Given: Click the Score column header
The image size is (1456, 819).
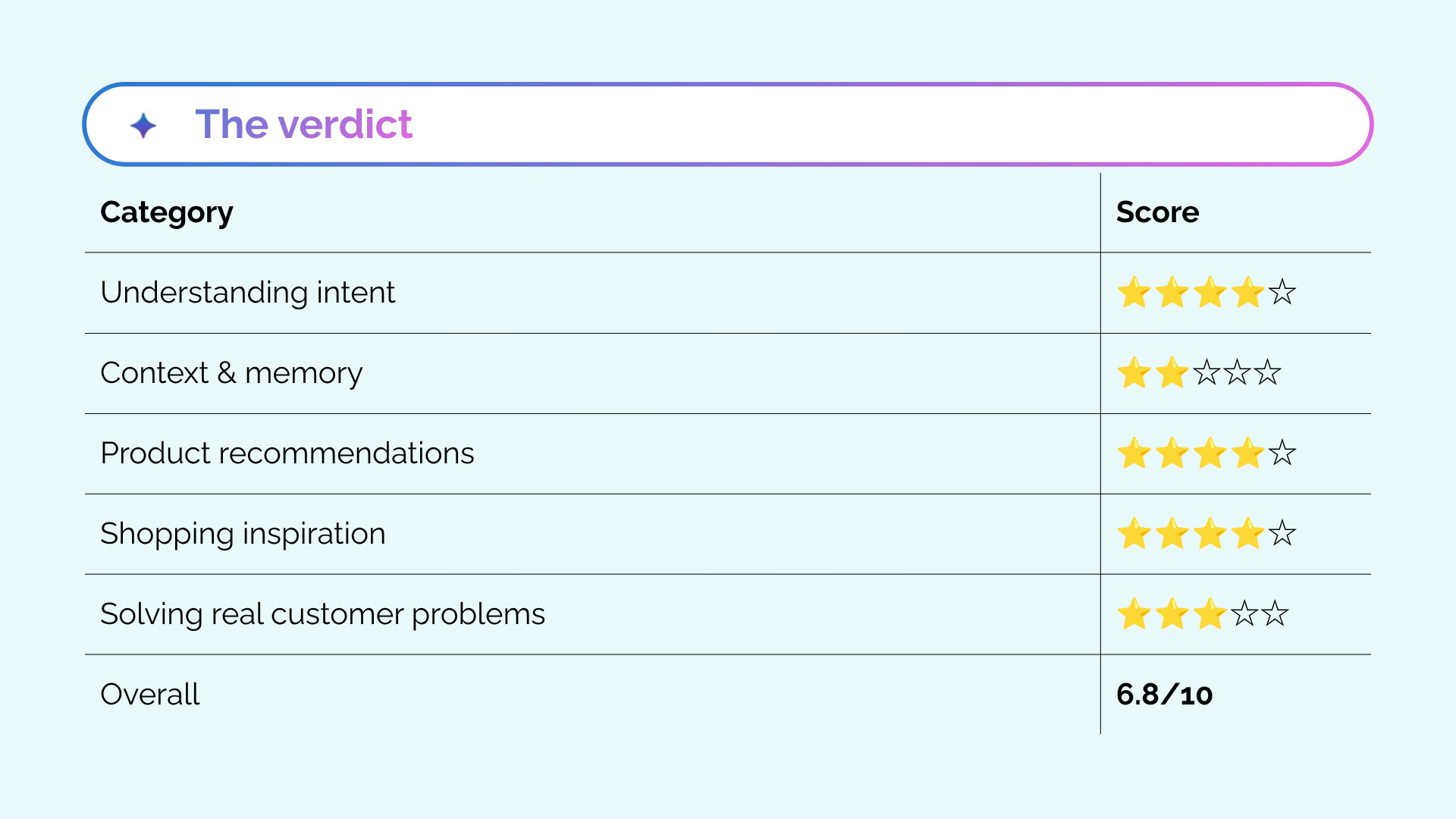Looking at the screenshot, I should [x=1157, y=212].
